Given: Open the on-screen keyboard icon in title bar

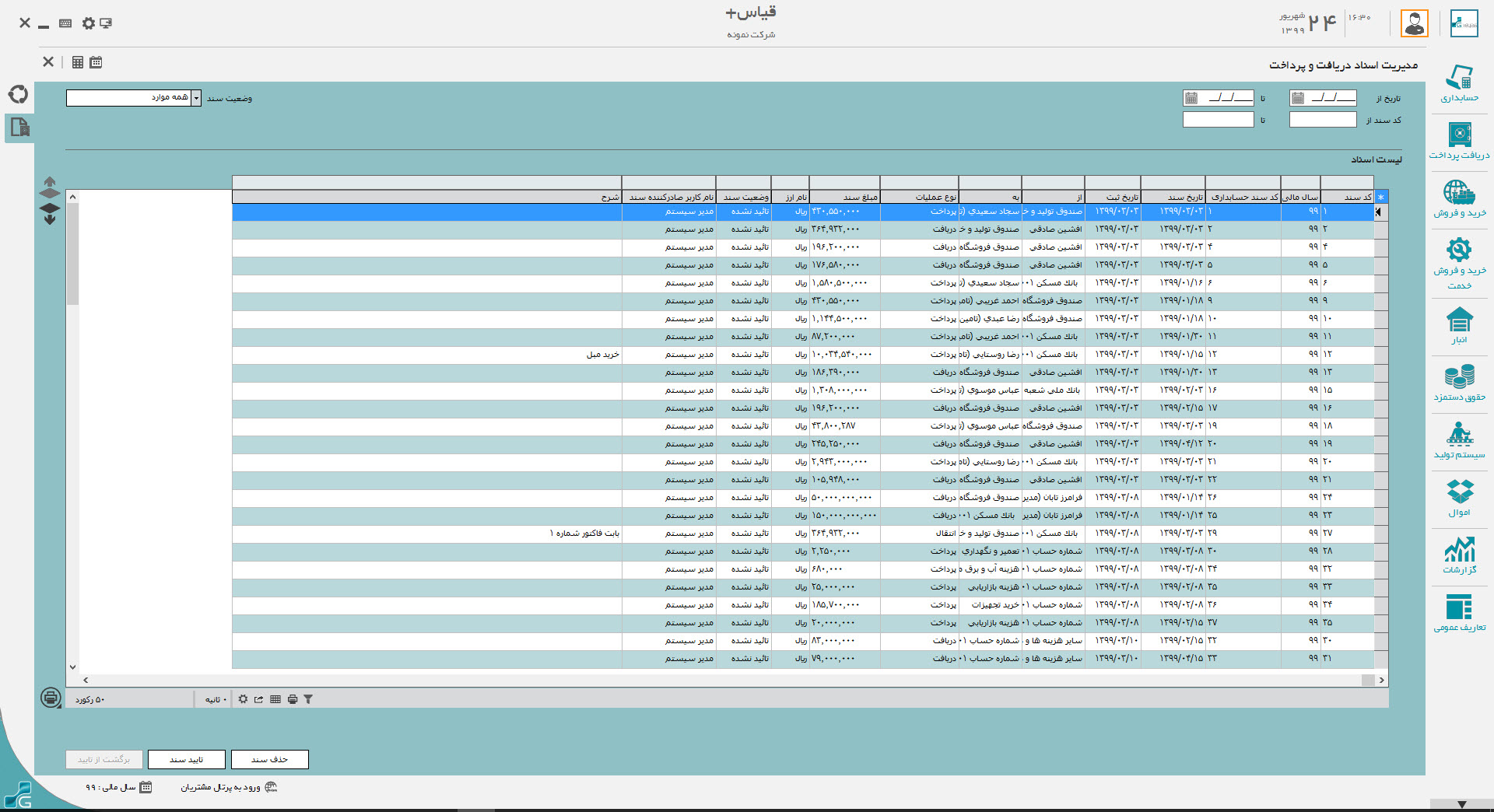Looking at the screenshot, I should coord(65,23).
